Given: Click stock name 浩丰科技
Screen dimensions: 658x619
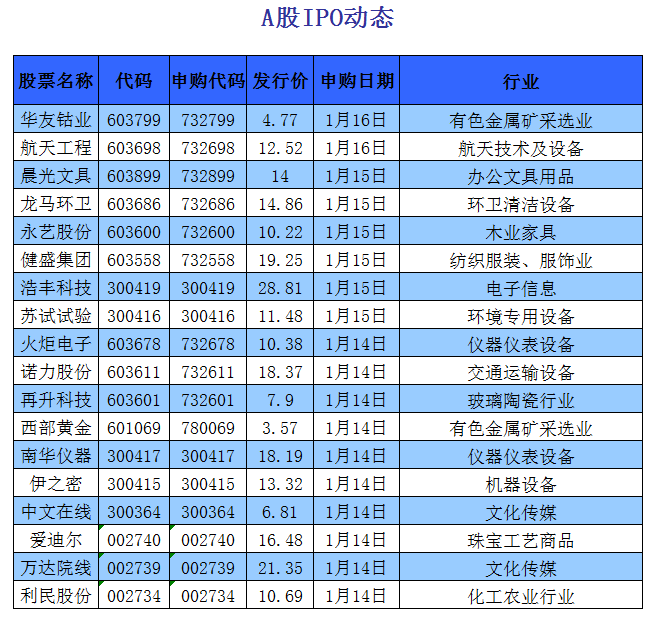Looking at the screenshot, I should pyautogui.click(x=56, y=288).
